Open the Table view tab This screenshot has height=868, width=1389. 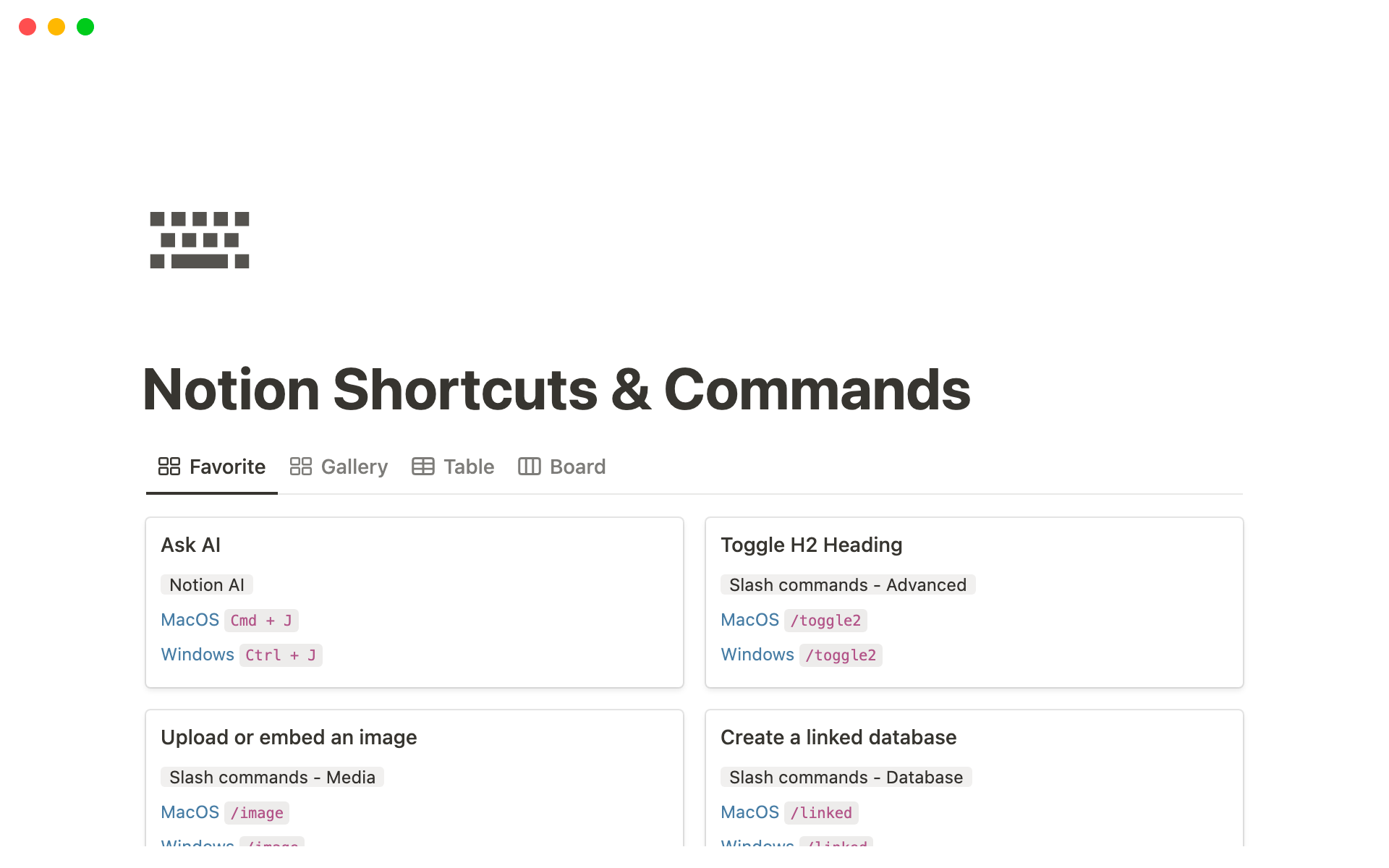click(x=468, y=467)
